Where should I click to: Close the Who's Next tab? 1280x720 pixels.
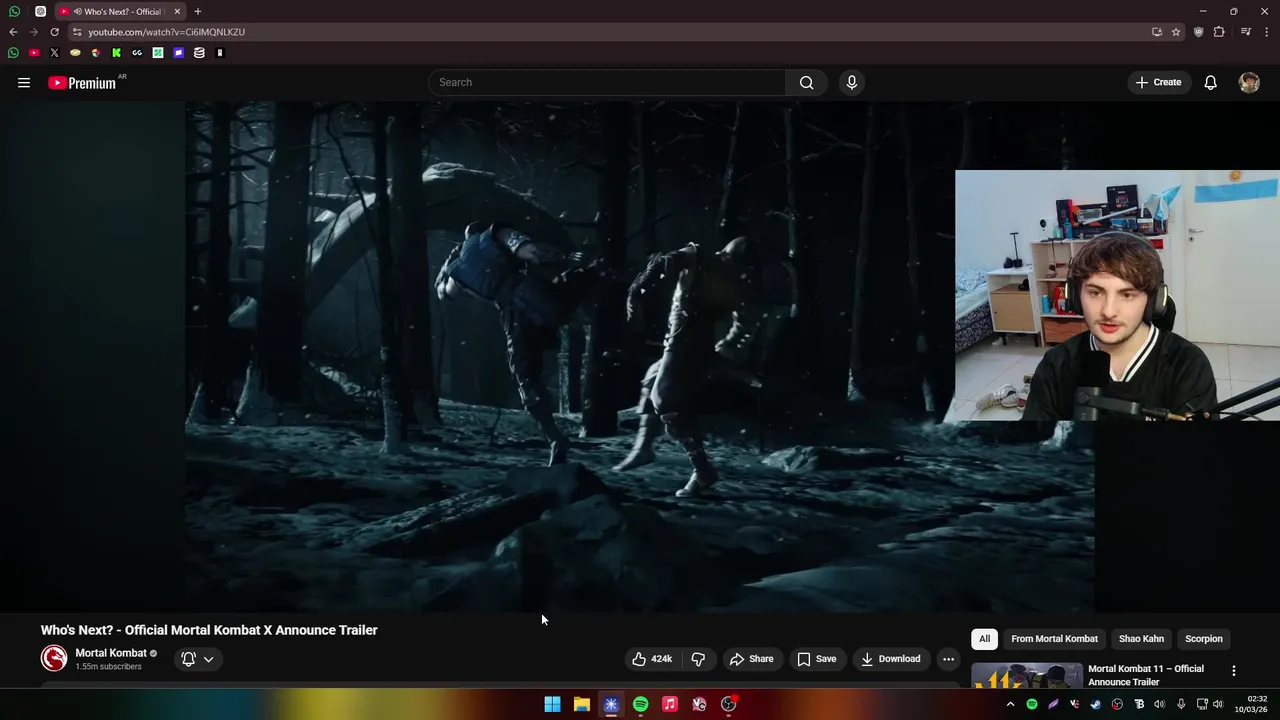tap(177, 11)
